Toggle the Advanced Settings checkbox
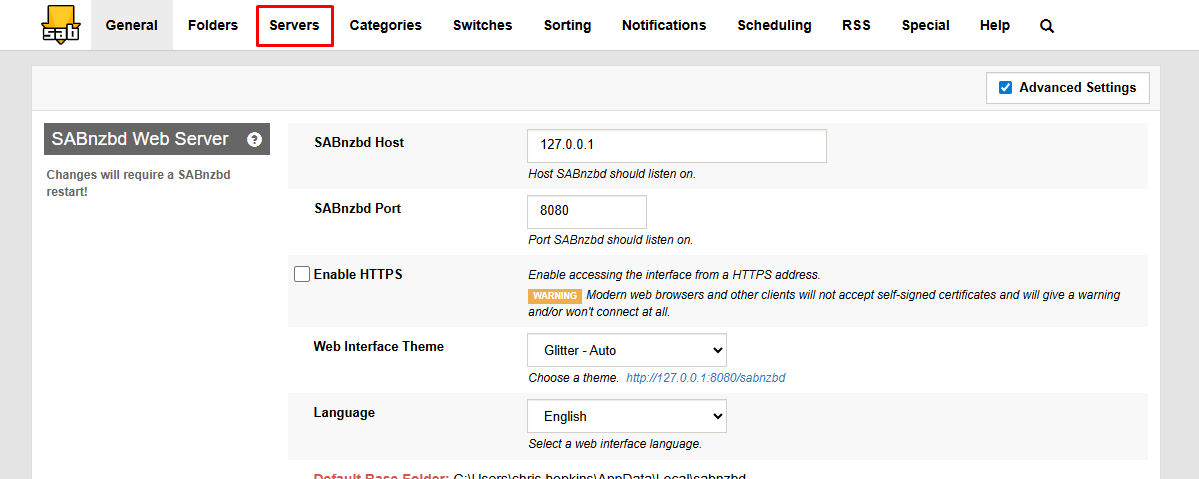Image resolution: width=1199 pixels, height=479 pixels. pyautogui.click(x=1006, y=88)
